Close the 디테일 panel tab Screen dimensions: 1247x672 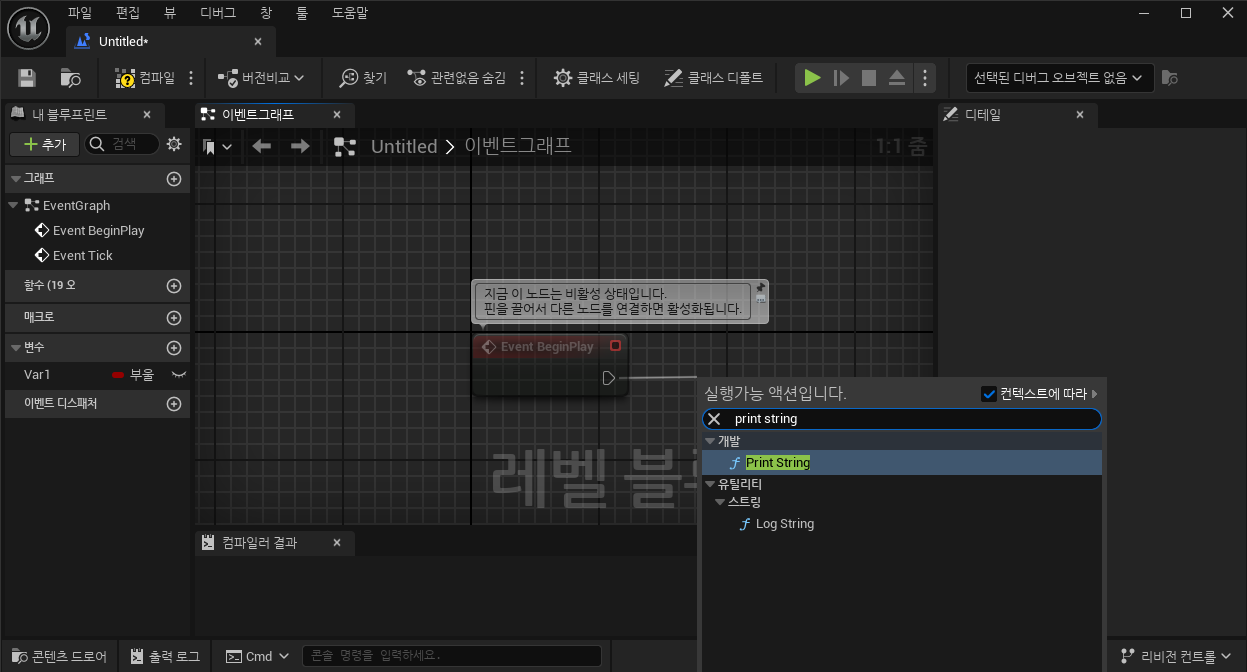1080,115
